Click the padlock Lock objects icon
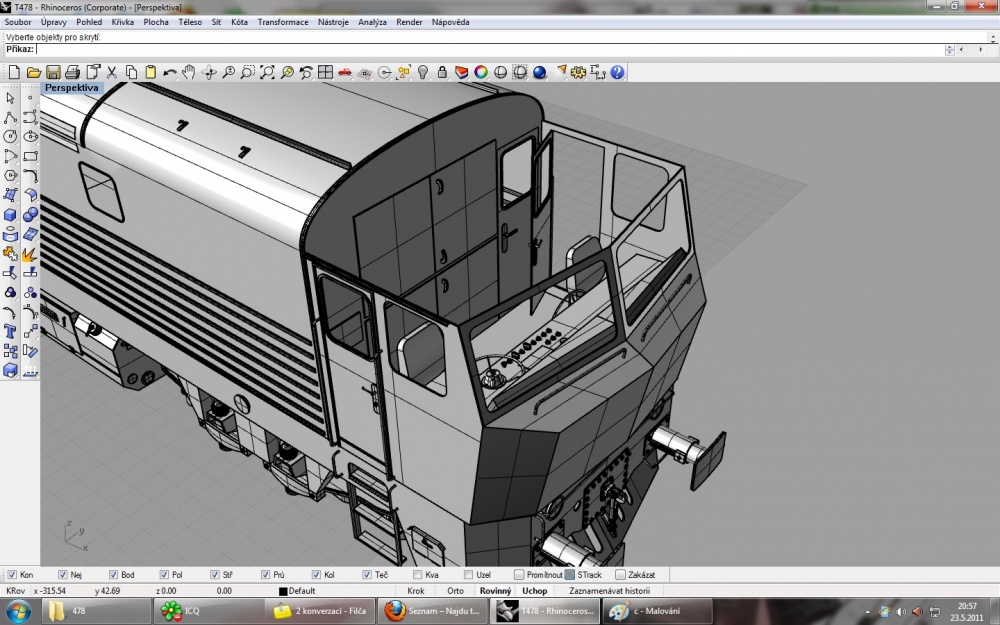 [x=442, y=72]
